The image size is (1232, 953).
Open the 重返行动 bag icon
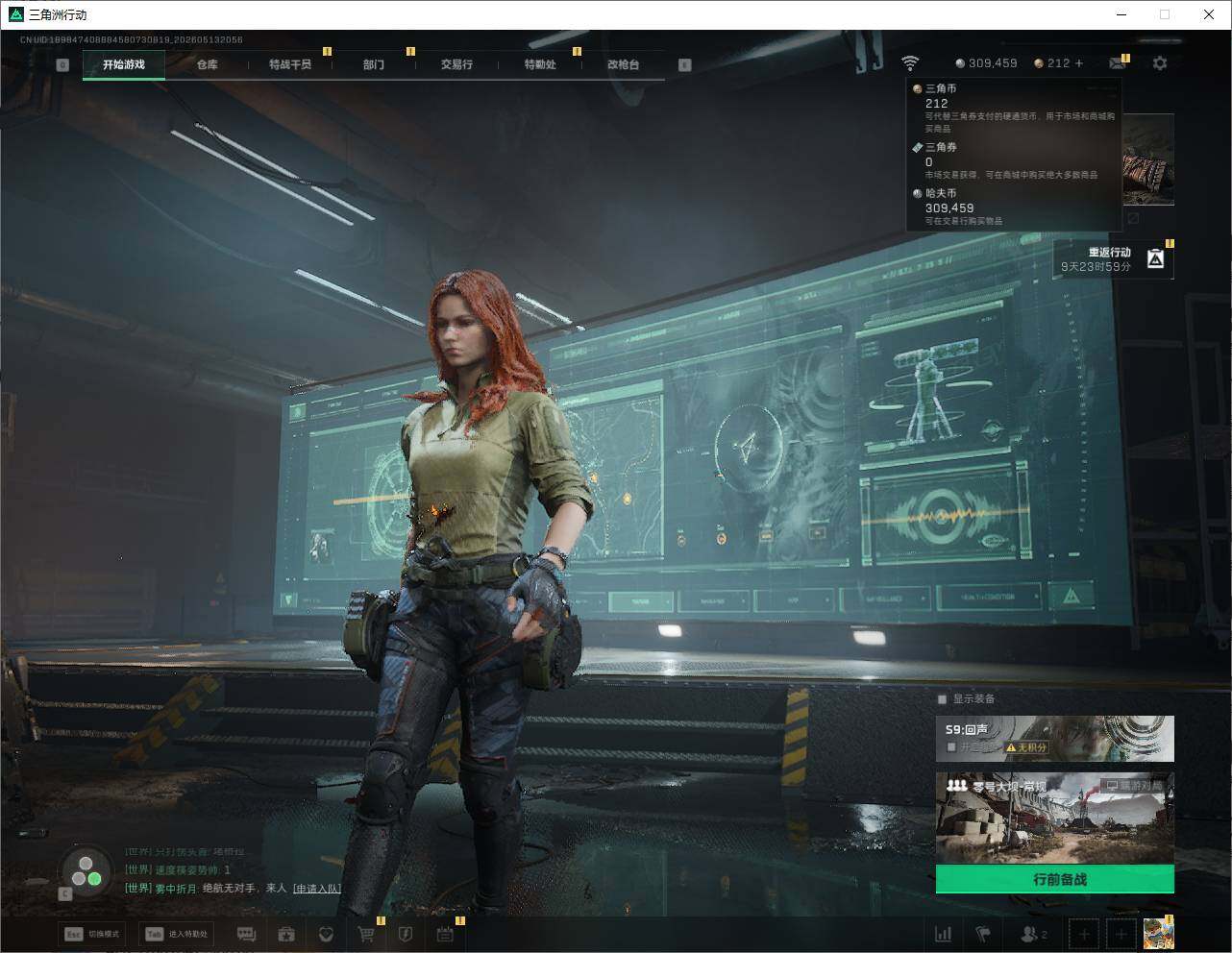[x=1155, y=258]
